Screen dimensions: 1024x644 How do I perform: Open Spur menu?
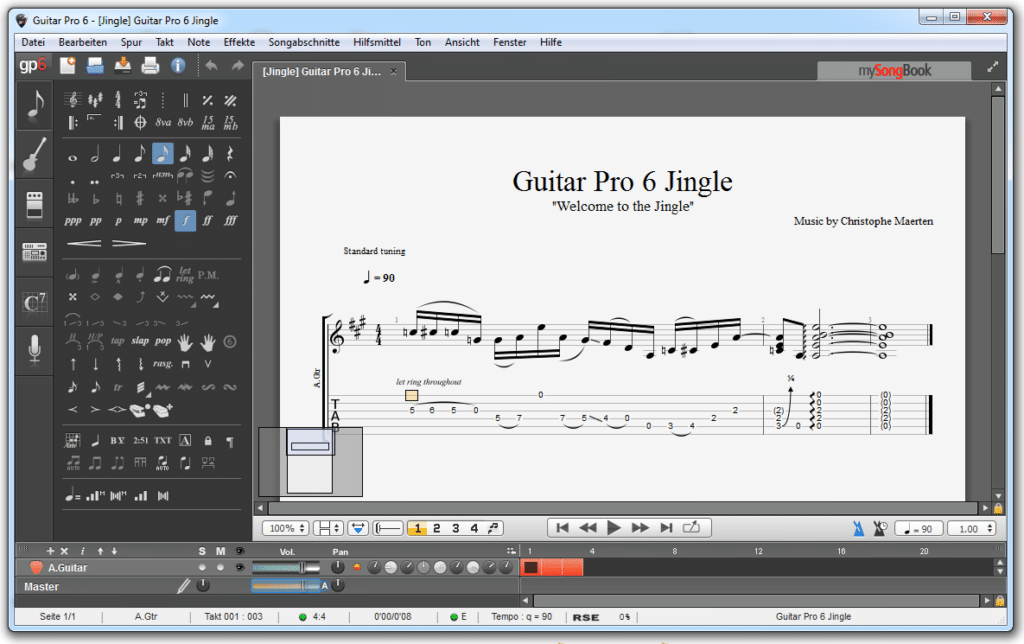[x=131, y=42]
